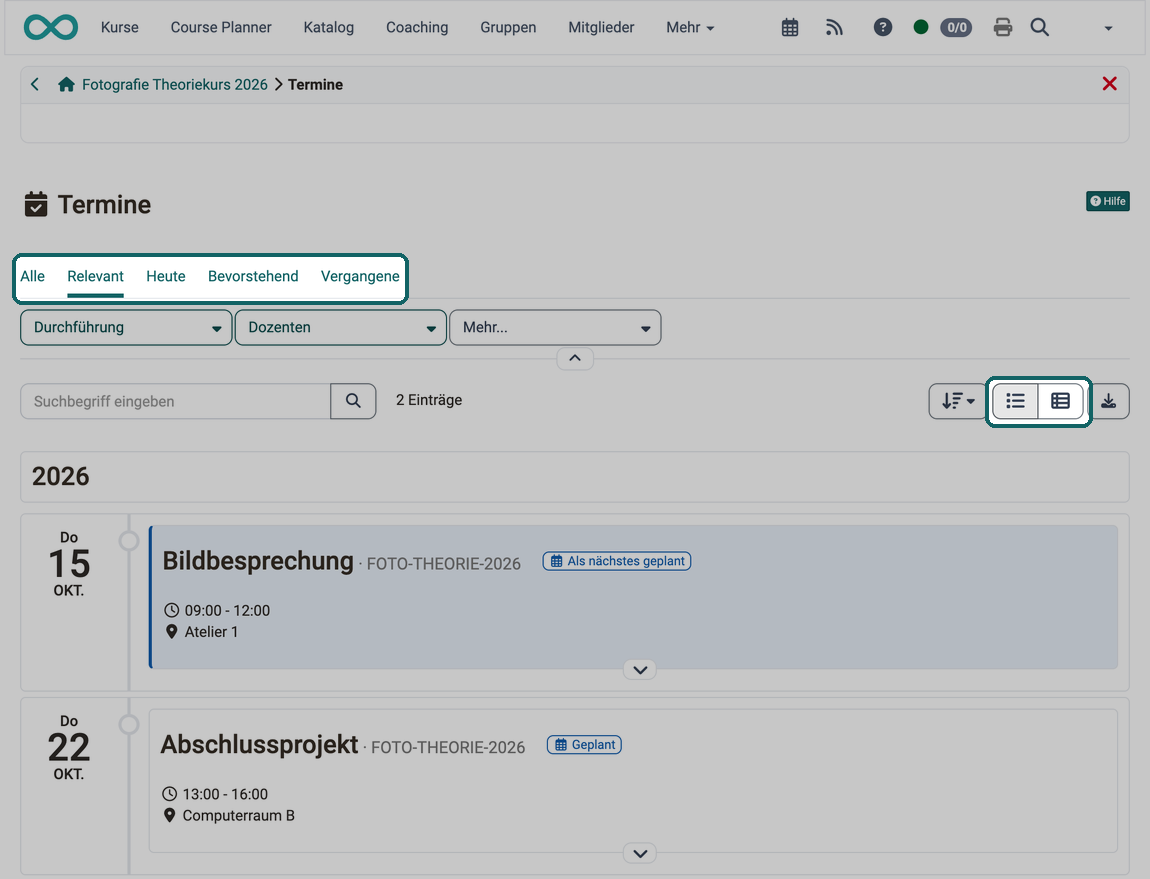Select the Heute tab

point(166,277)
